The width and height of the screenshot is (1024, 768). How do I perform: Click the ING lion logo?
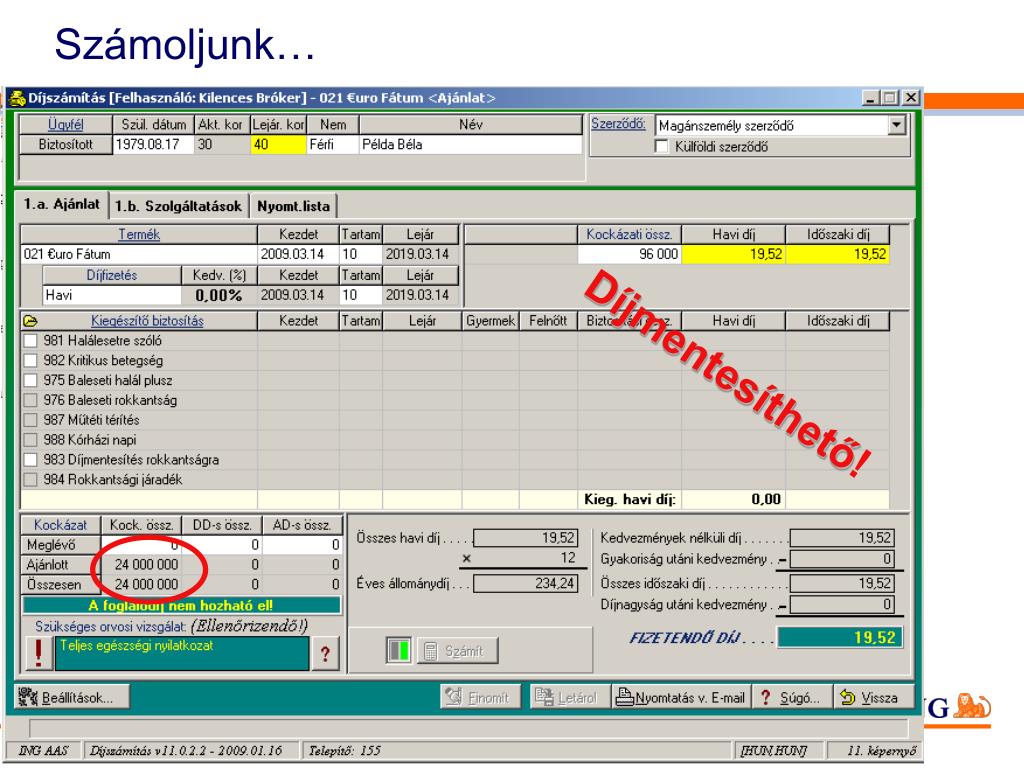(972, 707)
